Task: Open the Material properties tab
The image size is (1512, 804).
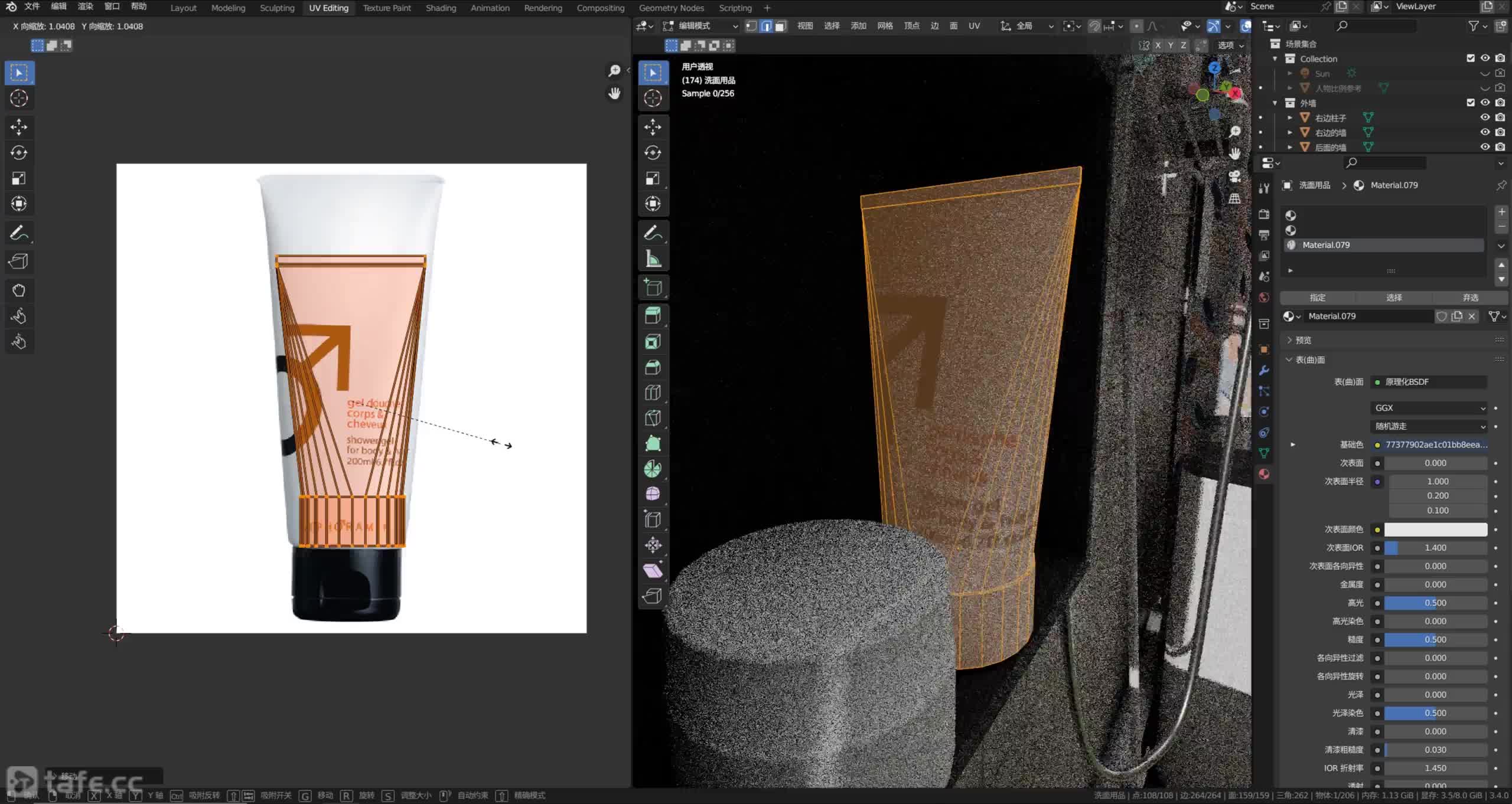Action: pyautogui.click(x=1264, y=473)
